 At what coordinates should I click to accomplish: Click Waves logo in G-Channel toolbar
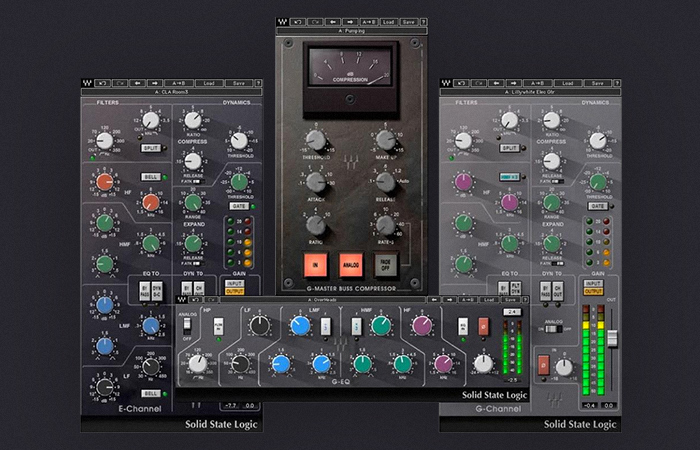click(x=446, y=83)
